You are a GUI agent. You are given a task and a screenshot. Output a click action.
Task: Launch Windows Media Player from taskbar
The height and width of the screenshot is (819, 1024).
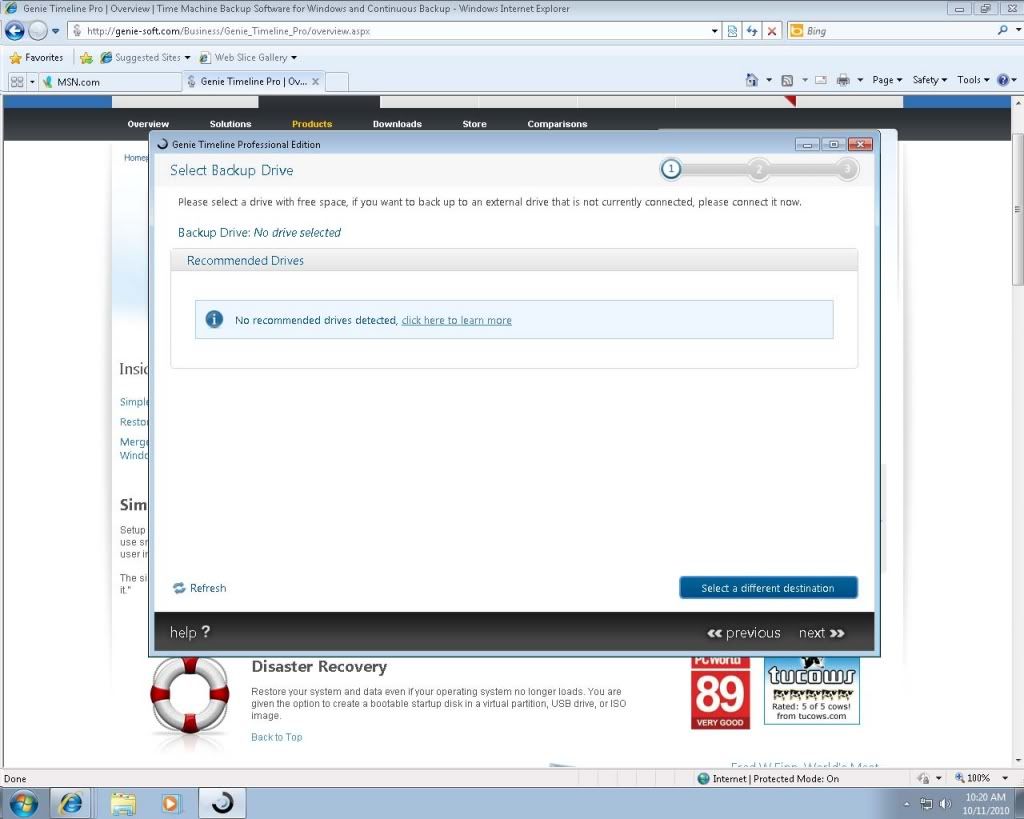[171, 803]
